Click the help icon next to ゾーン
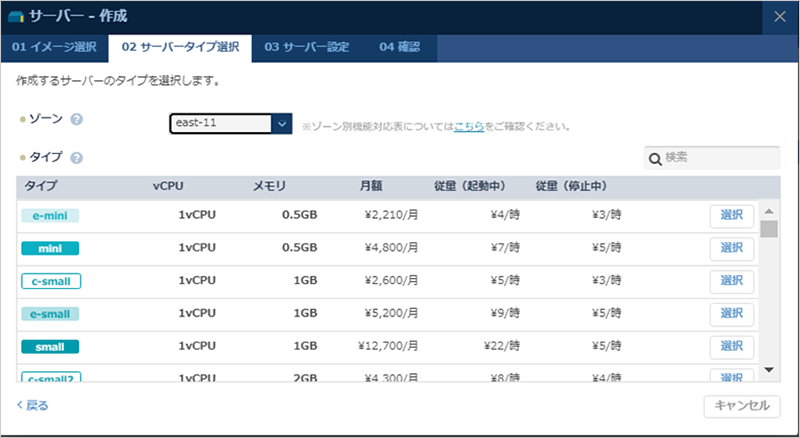This screenshot has width=800, height=438. tap(76, 120)
